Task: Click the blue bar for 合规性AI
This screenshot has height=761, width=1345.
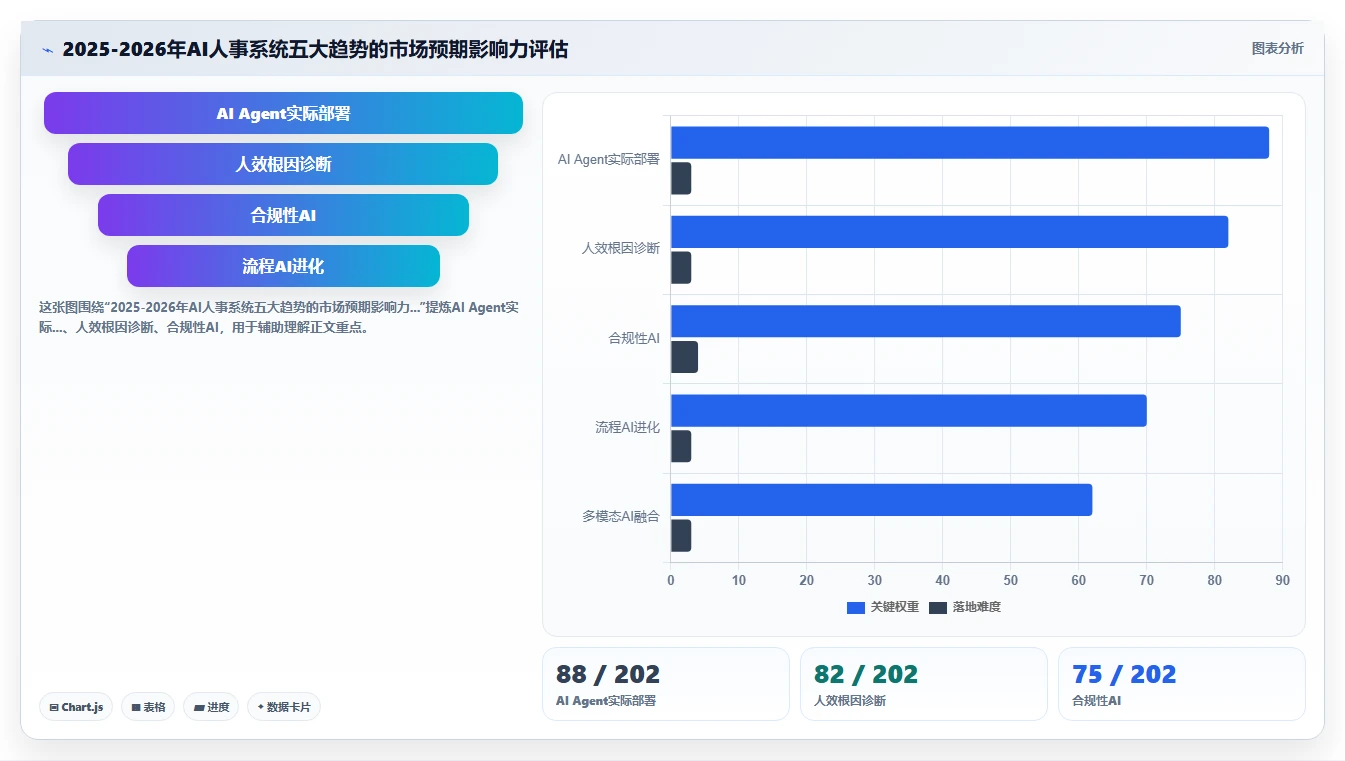Action: point(926,321)
